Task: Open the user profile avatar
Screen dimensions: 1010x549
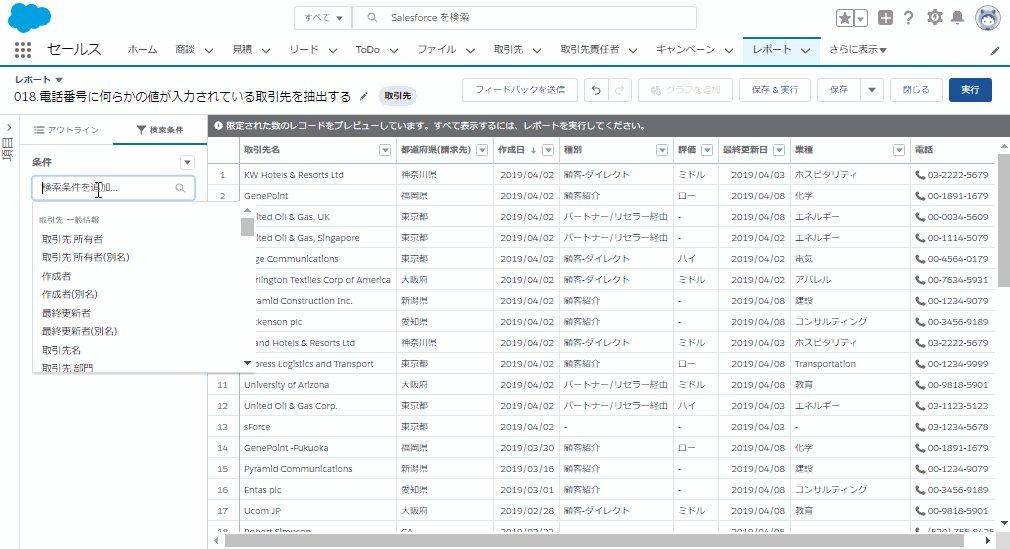Action: [x=987, y=18]
